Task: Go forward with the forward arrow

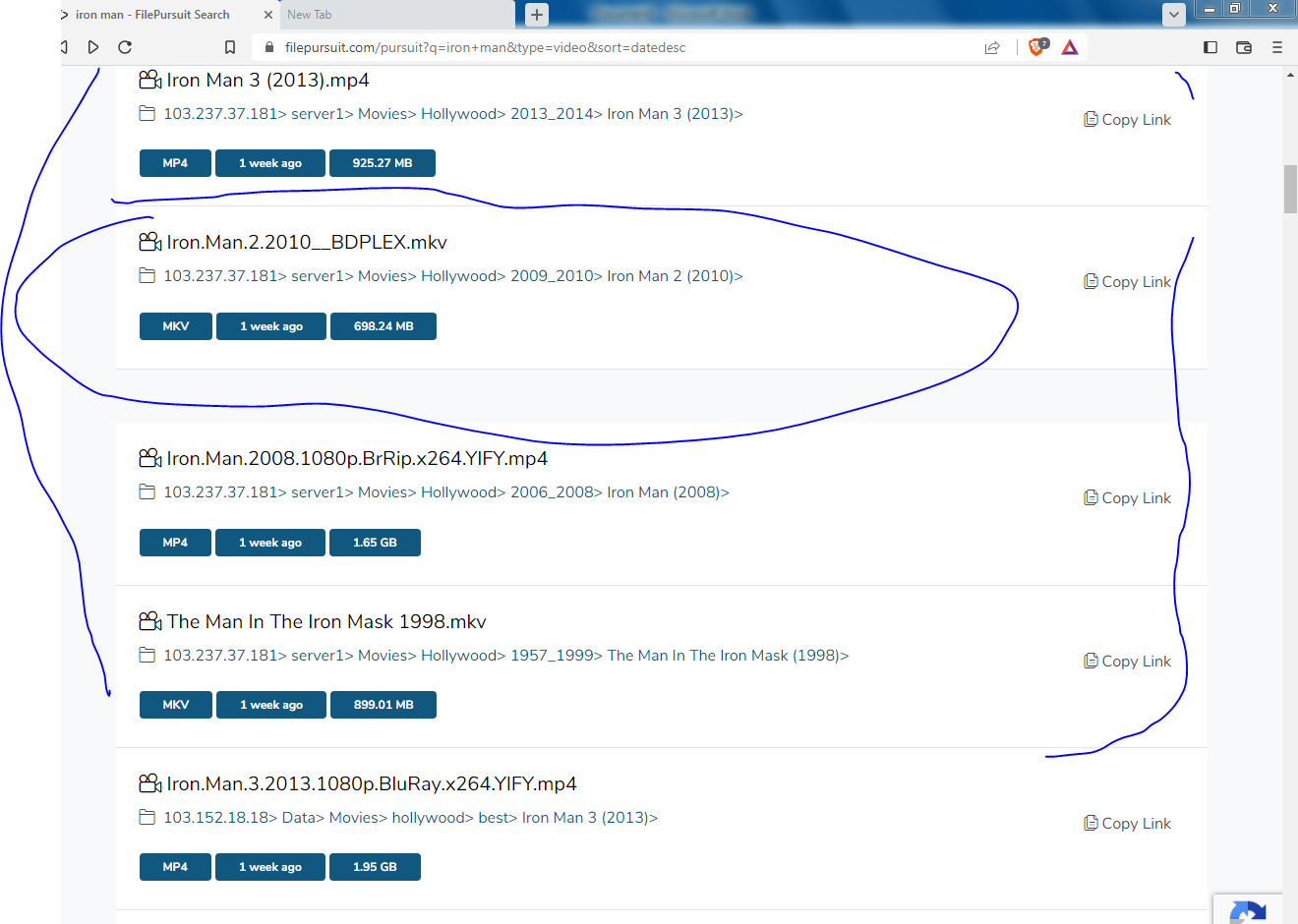Action: pos(93,47)
